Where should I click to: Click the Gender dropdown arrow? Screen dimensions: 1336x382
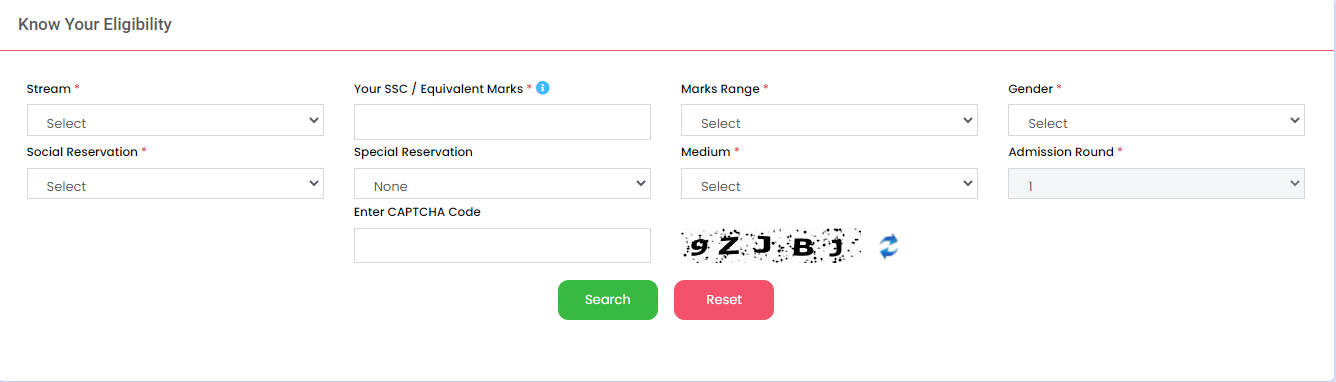(1295, 121)
